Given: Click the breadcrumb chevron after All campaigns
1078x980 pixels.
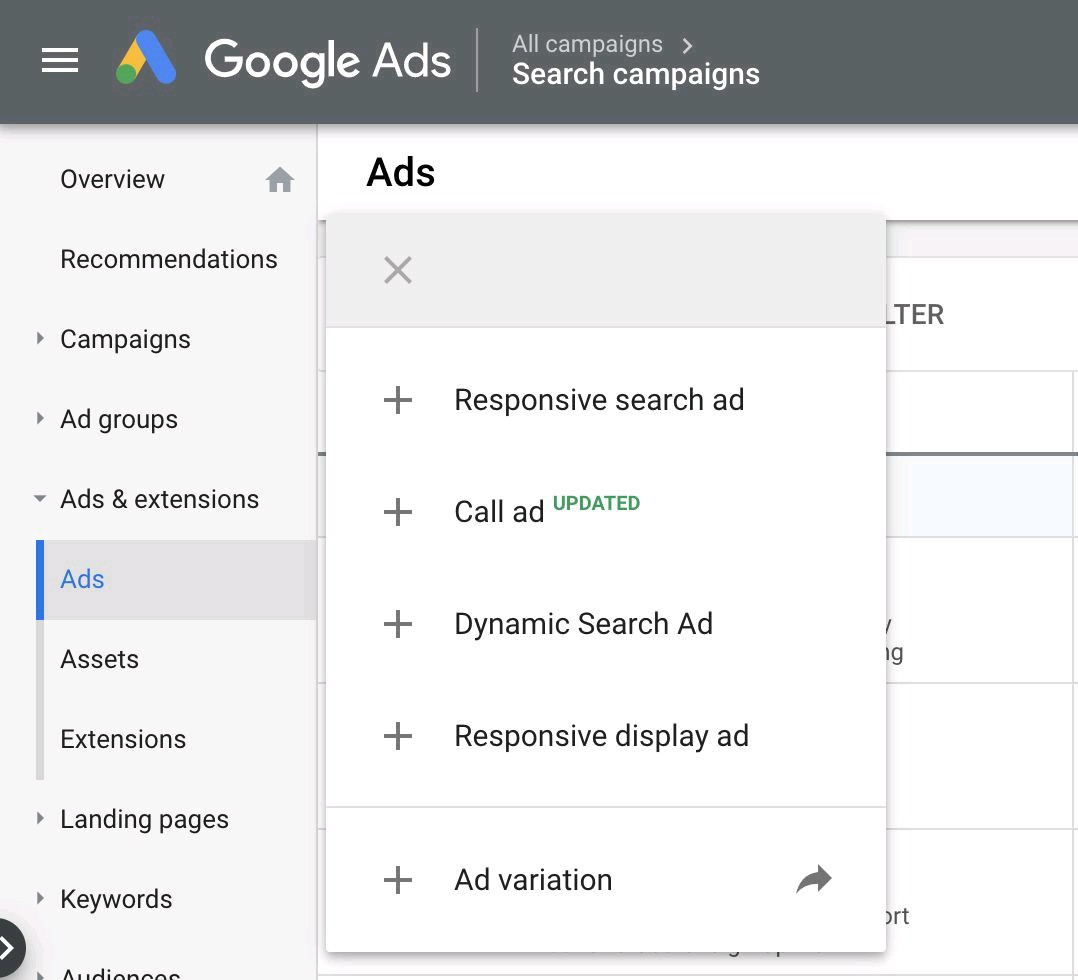Looking at the screenshot, I should point(687,45).
